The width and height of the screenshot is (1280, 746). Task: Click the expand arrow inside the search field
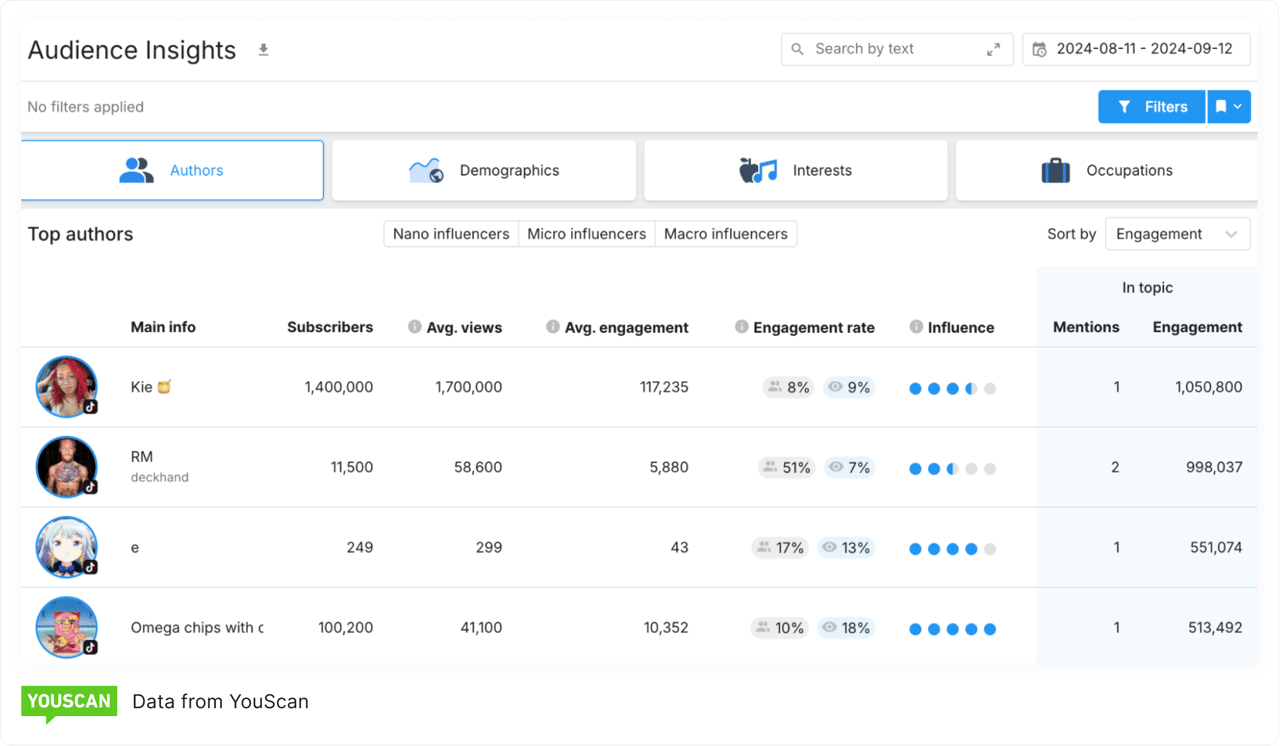click(x=993, y=48)
